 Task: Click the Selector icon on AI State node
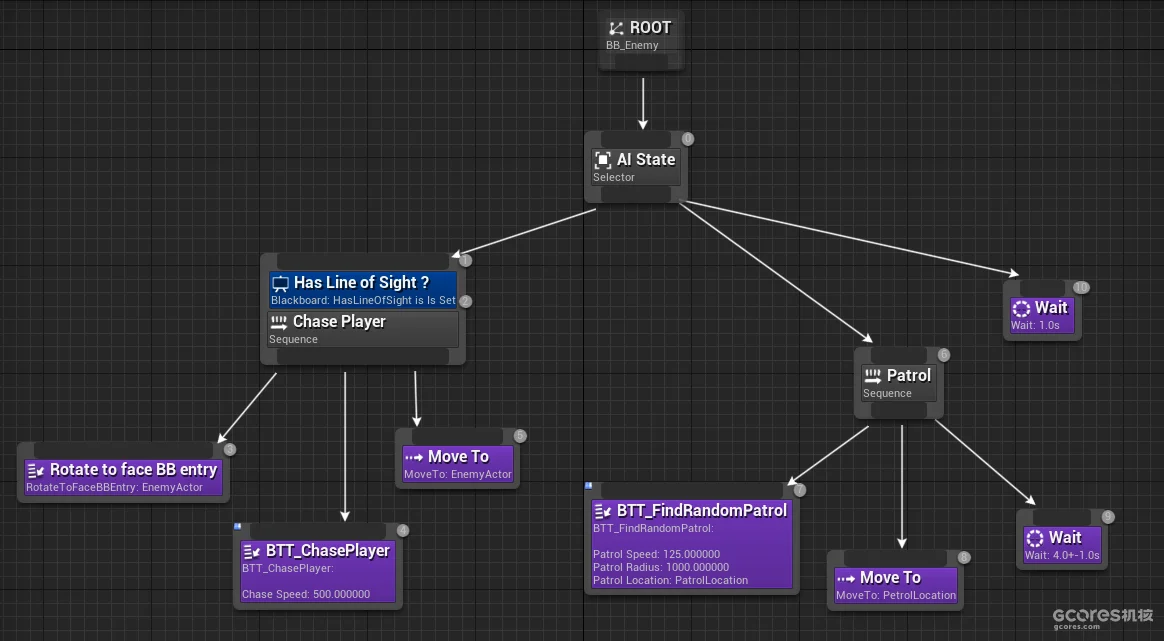tap(603, 160)
